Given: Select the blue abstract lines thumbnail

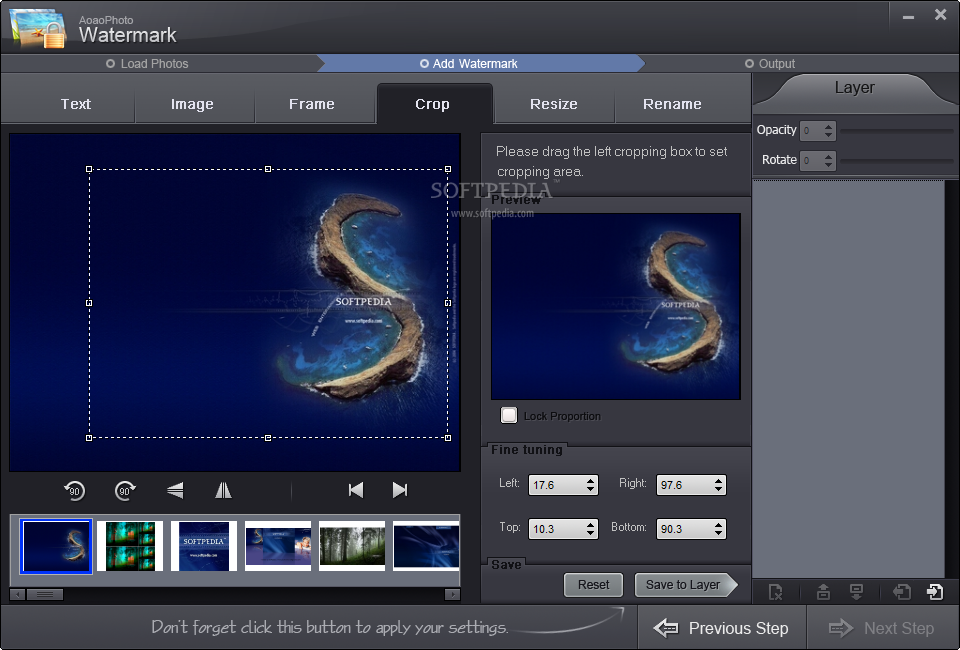Looking at the screenshot, I should click(x=426, y=546).
